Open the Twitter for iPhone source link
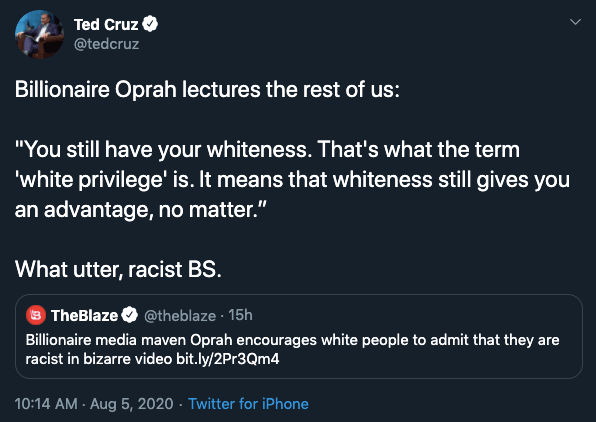Screen dimensions: 596x422 [x=248, y=404]
